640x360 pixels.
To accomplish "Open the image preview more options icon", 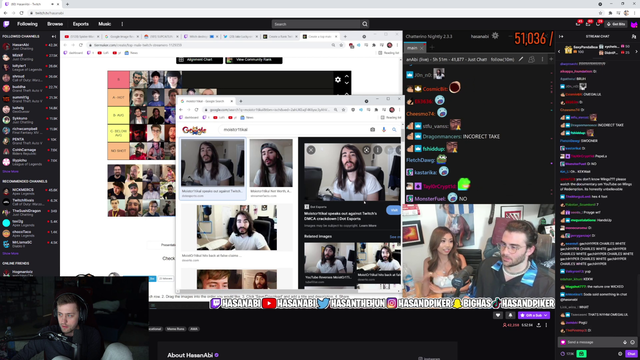I will 378,150.
